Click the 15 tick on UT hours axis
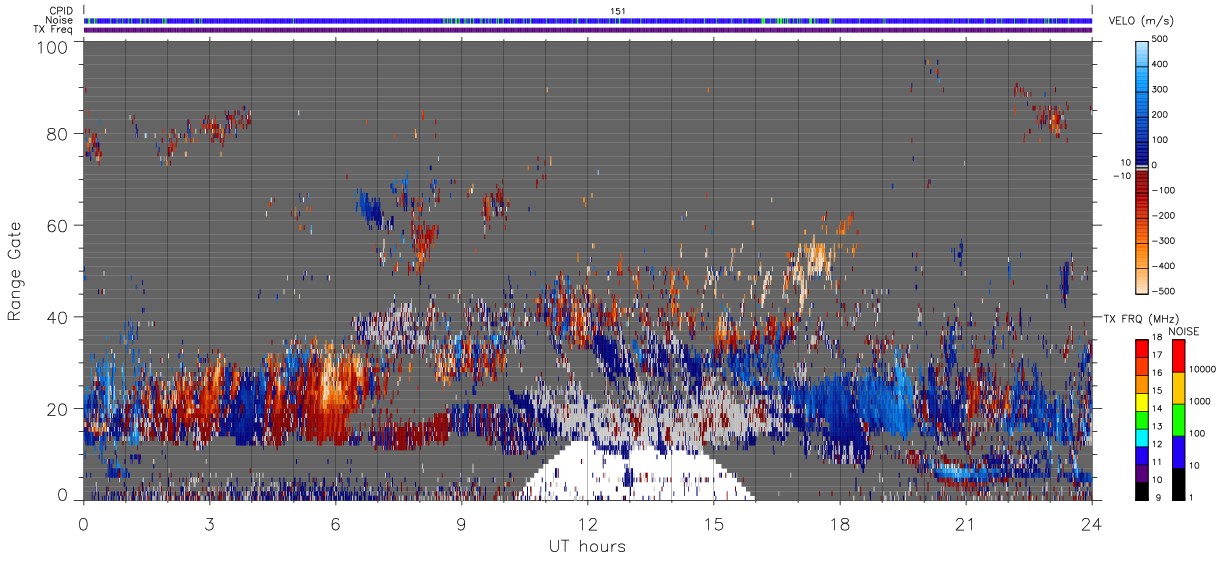 click(714, 524)
